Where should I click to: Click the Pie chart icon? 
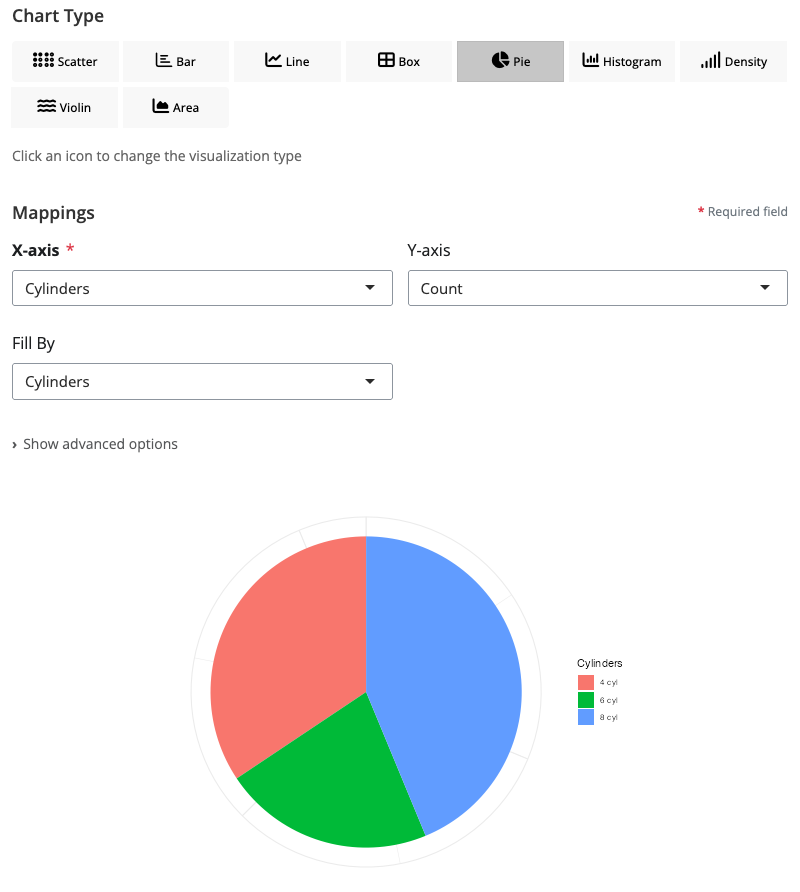point(510,61)
